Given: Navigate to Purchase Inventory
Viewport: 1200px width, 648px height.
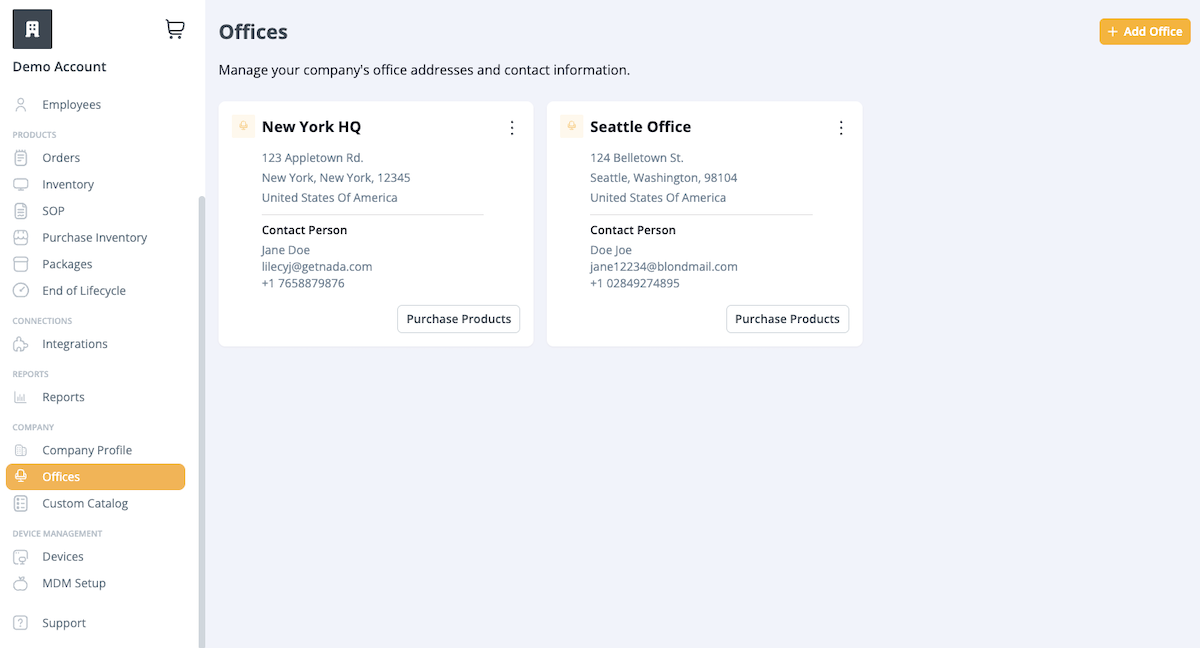Looking at the screenshot, I should coord(94,238).
